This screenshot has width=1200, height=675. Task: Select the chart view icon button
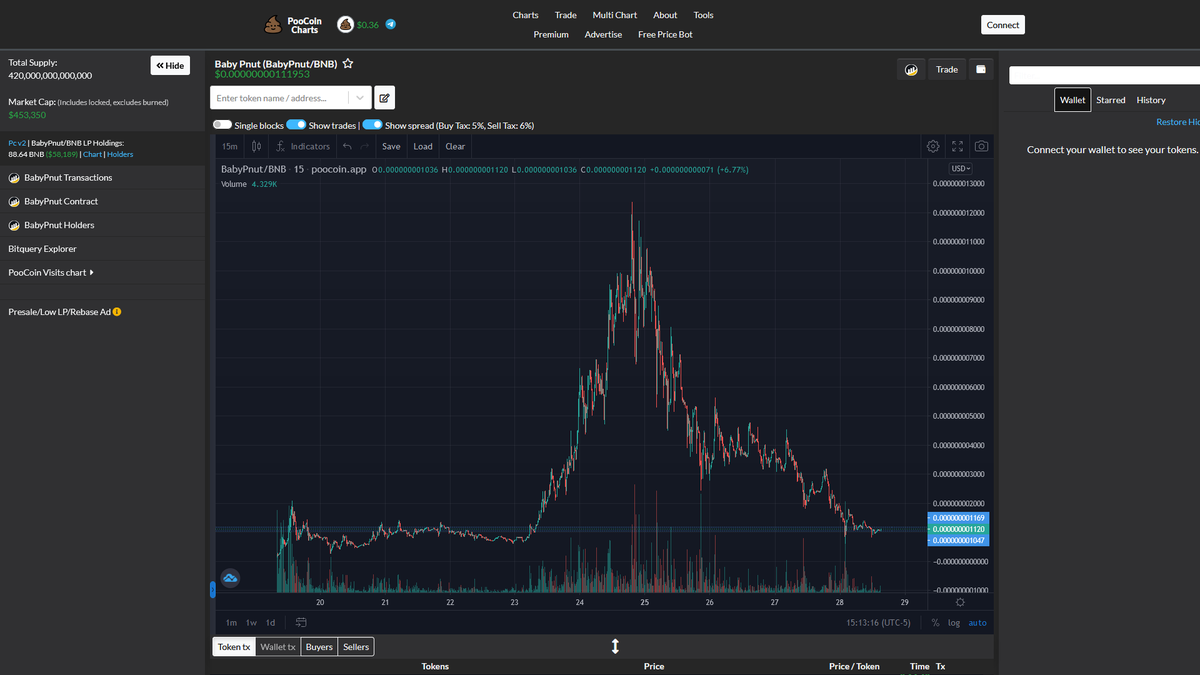[x=911, y=69]
